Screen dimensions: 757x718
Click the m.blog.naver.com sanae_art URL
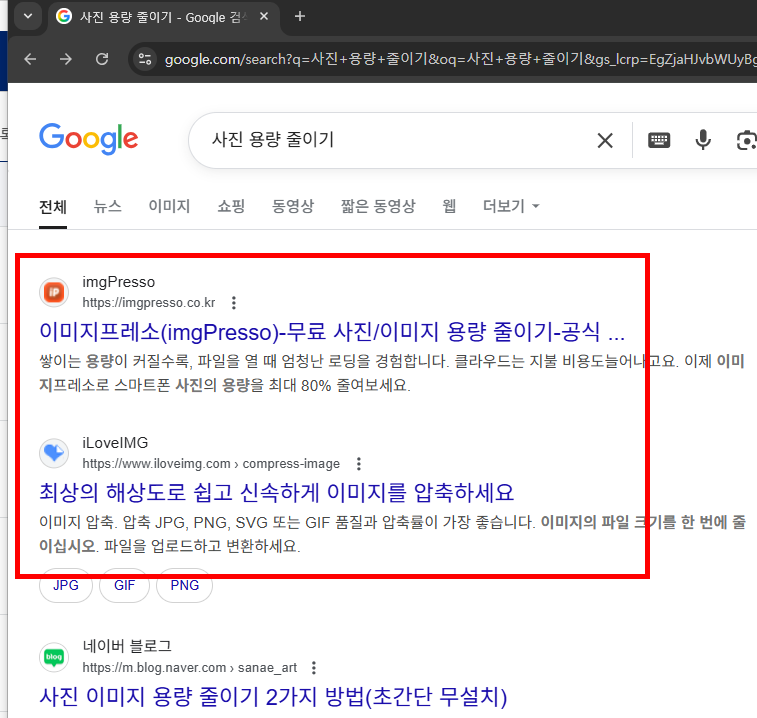click(190, 668)
